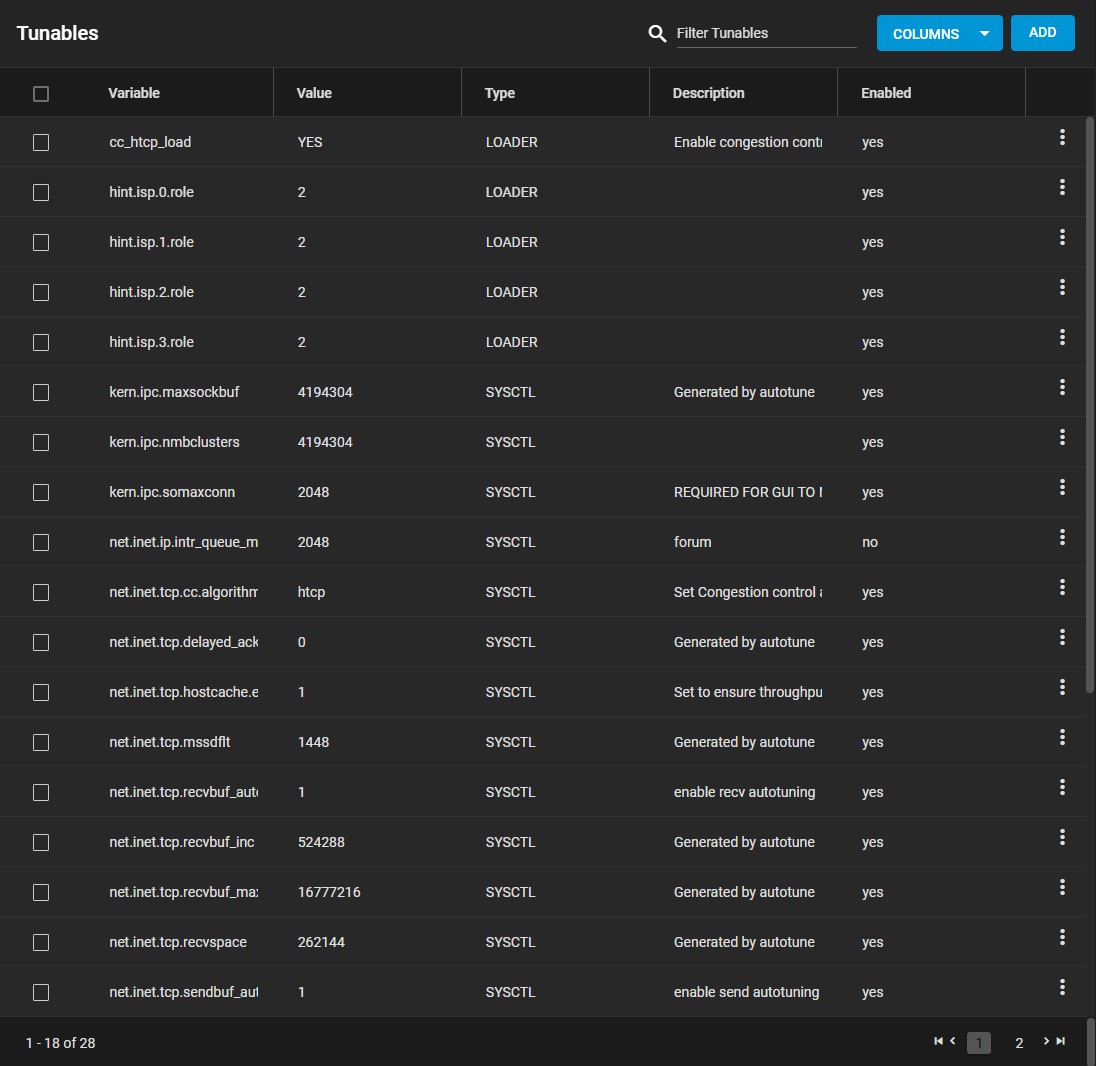Jump to last page icon
The image size is (1096, 1066).
point(1060,1041)
